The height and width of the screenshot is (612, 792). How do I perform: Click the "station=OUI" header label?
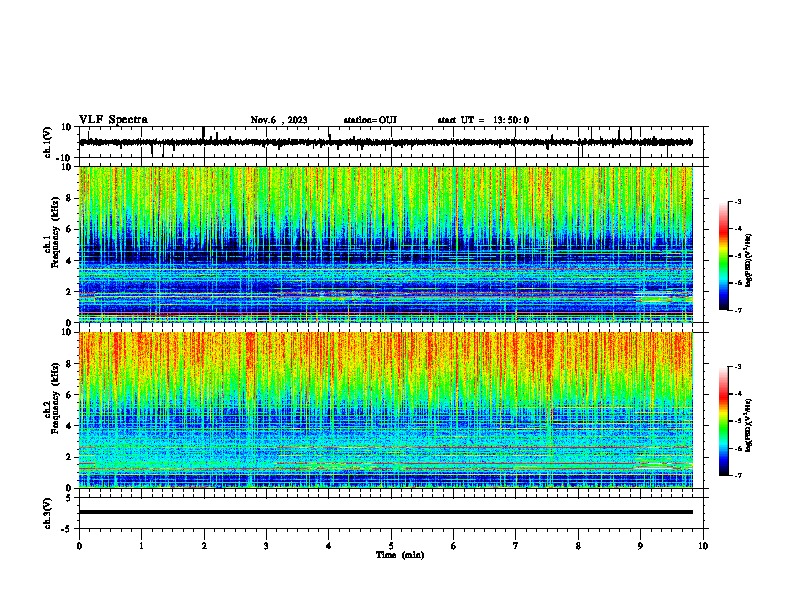[x=370, y=120]
